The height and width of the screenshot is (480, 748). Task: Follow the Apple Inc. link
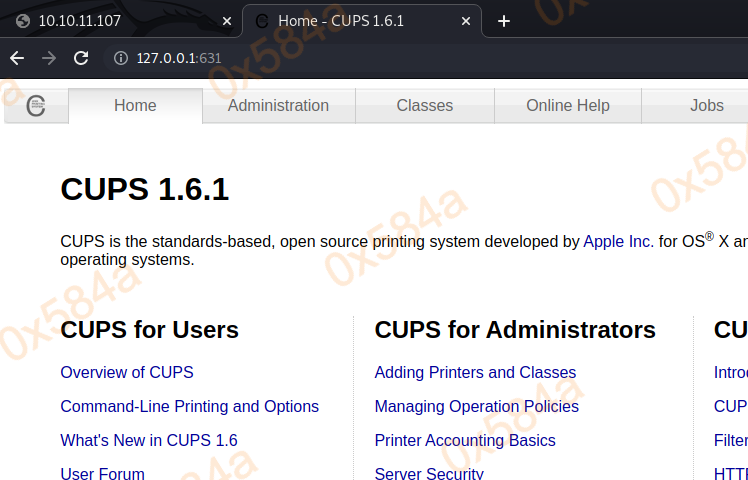tap(618, 241)
